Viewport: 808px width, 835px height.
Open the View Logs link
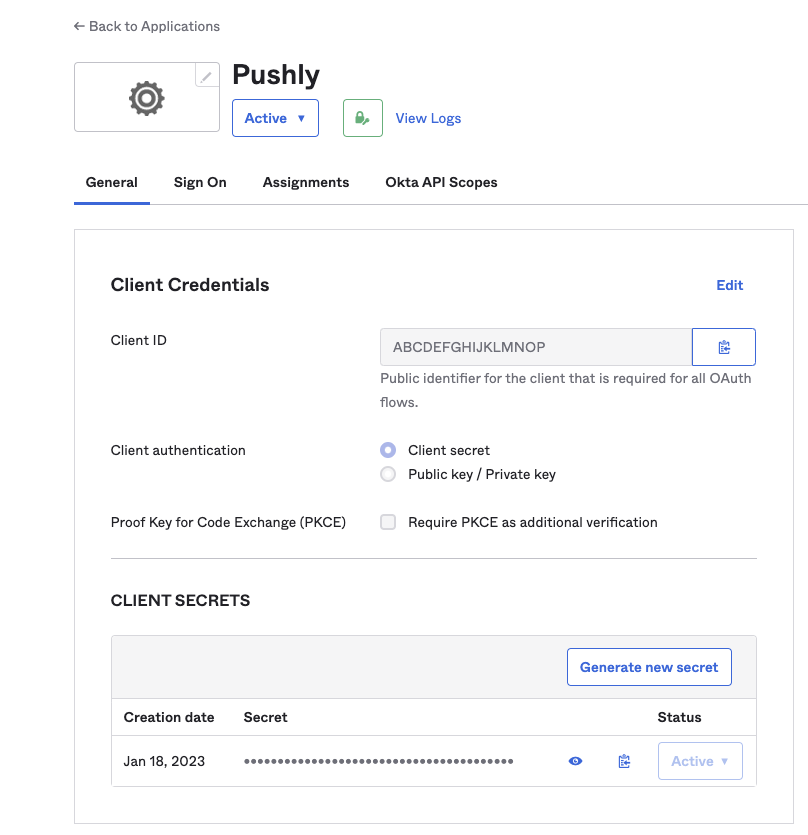pyautogui.click(x=428, y=118)
